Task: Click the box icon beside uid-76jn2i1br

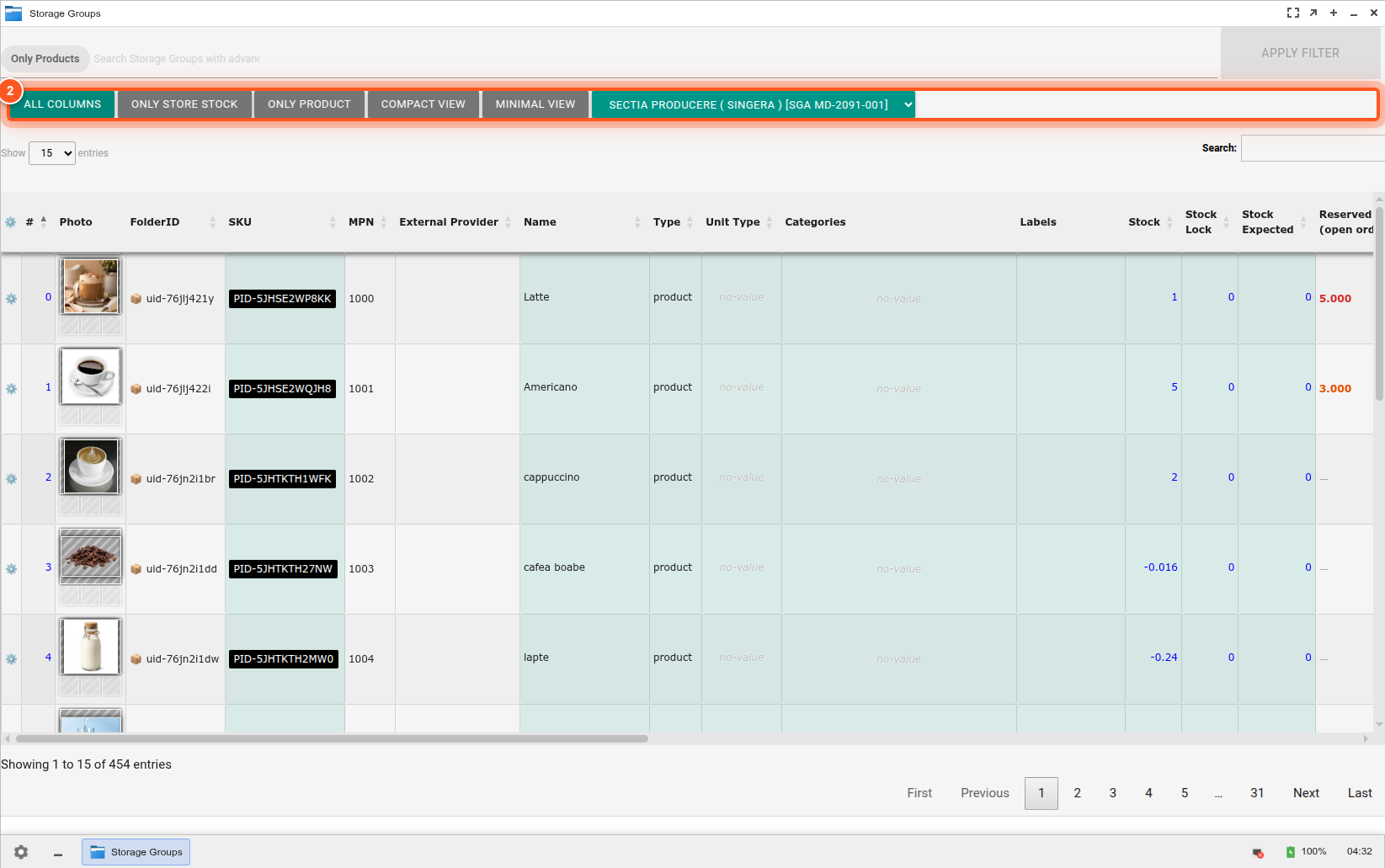Action: click(x=136, y=479)
